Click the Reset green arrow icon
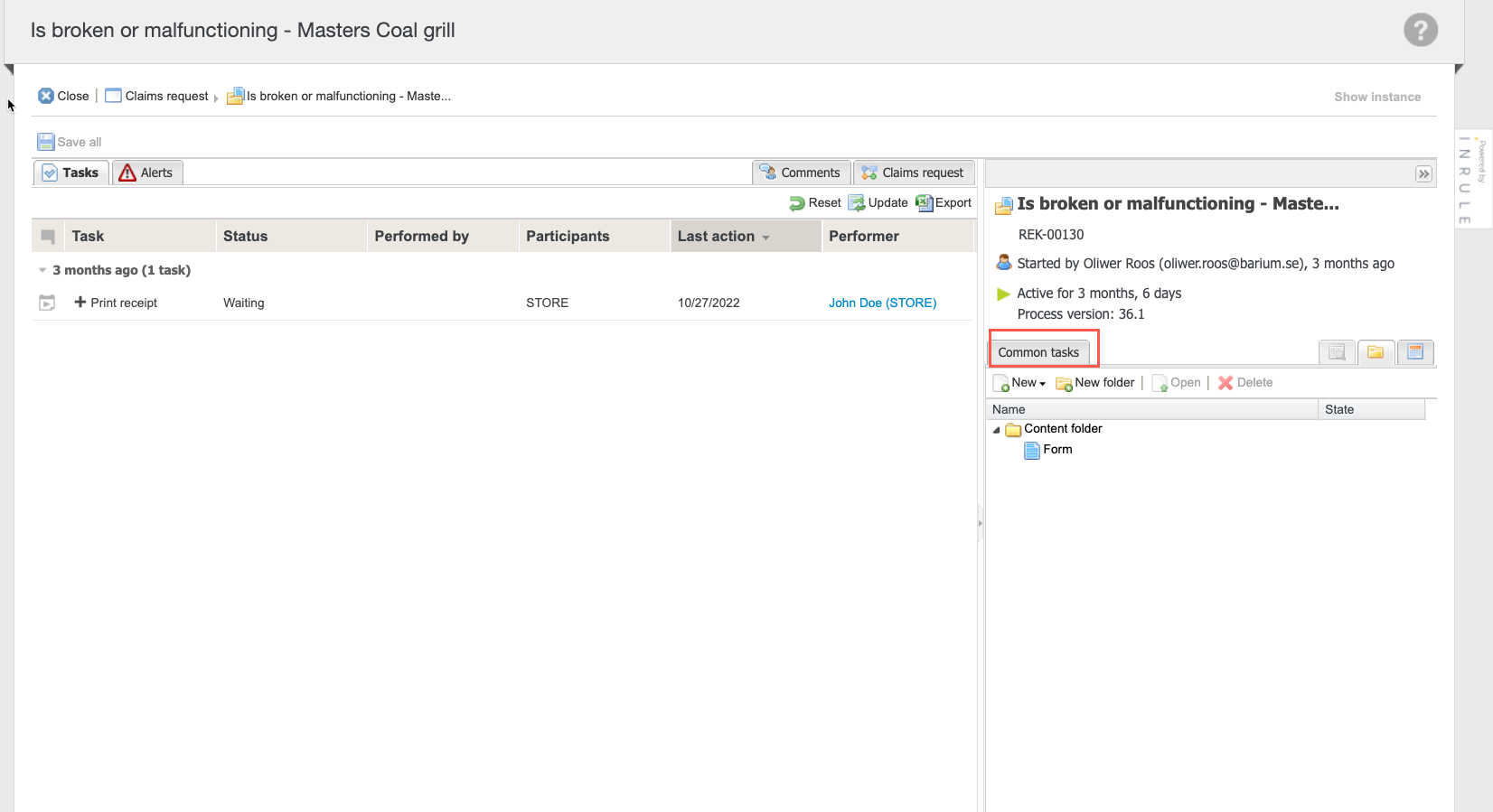Image resolution: width=1493 pixels, height=812 pixels. (x=797, y=203)
